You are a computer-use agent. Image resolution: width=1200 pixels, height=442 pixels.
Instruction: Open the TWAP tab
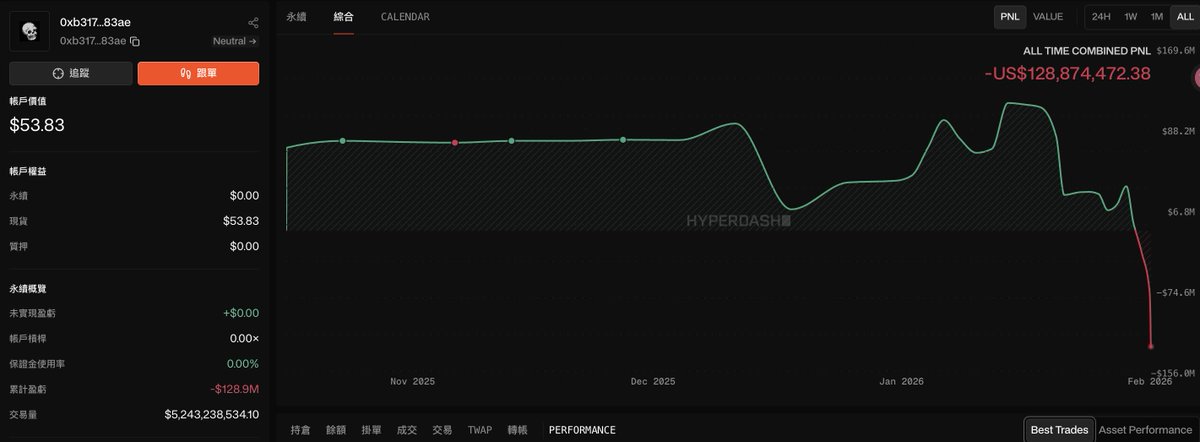(480, 430)
